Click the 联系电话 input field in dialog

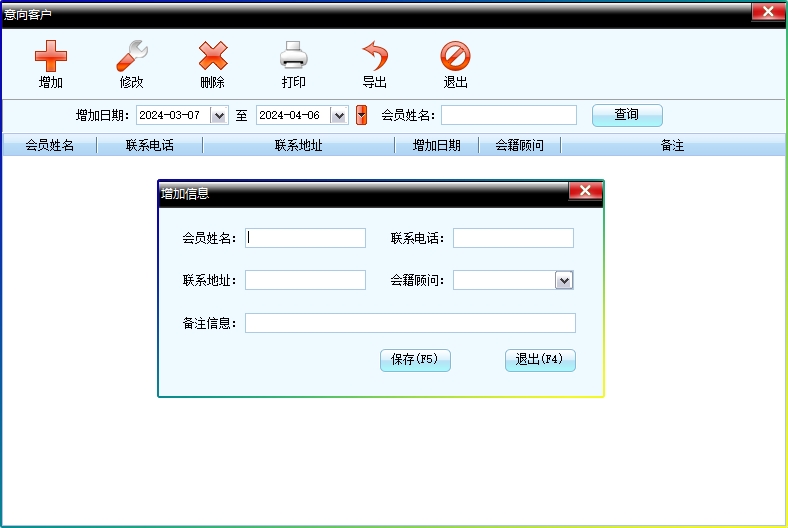pyautogui.click(x=513, y=238)
